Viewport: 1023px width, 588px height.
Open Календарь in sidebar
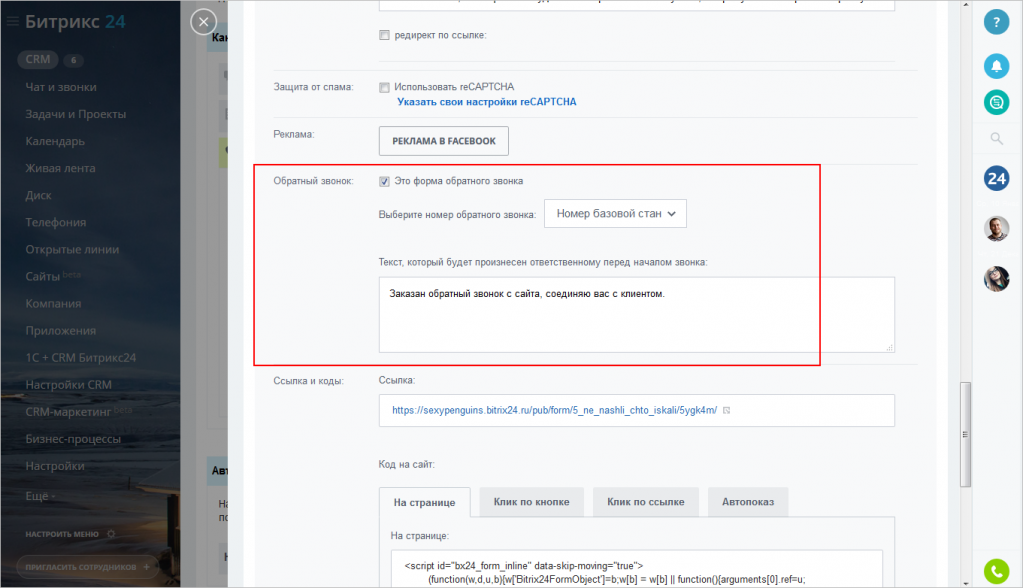[x=55, y=141]
